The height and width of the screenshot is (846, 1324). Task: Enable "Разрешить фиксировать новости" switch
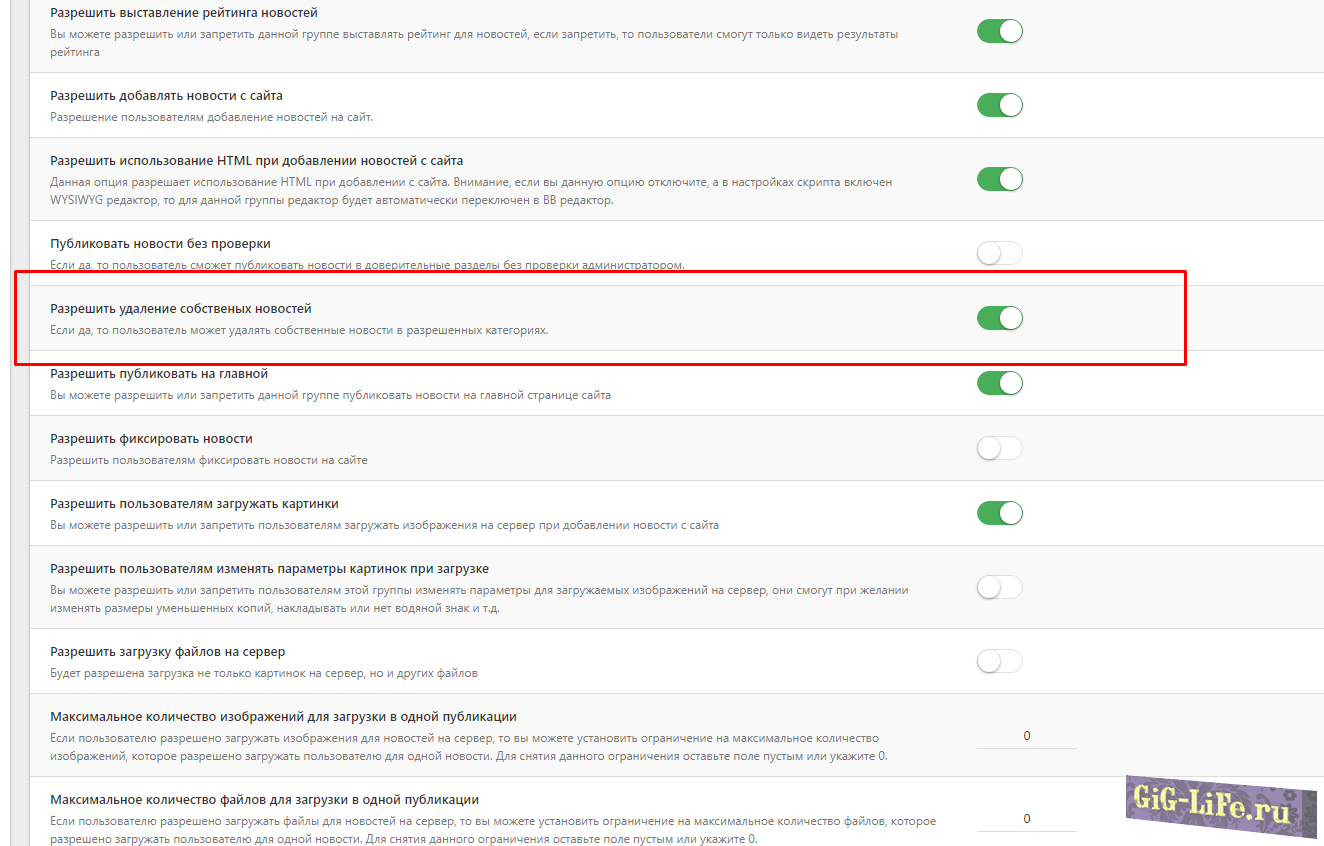click(999, 448)
